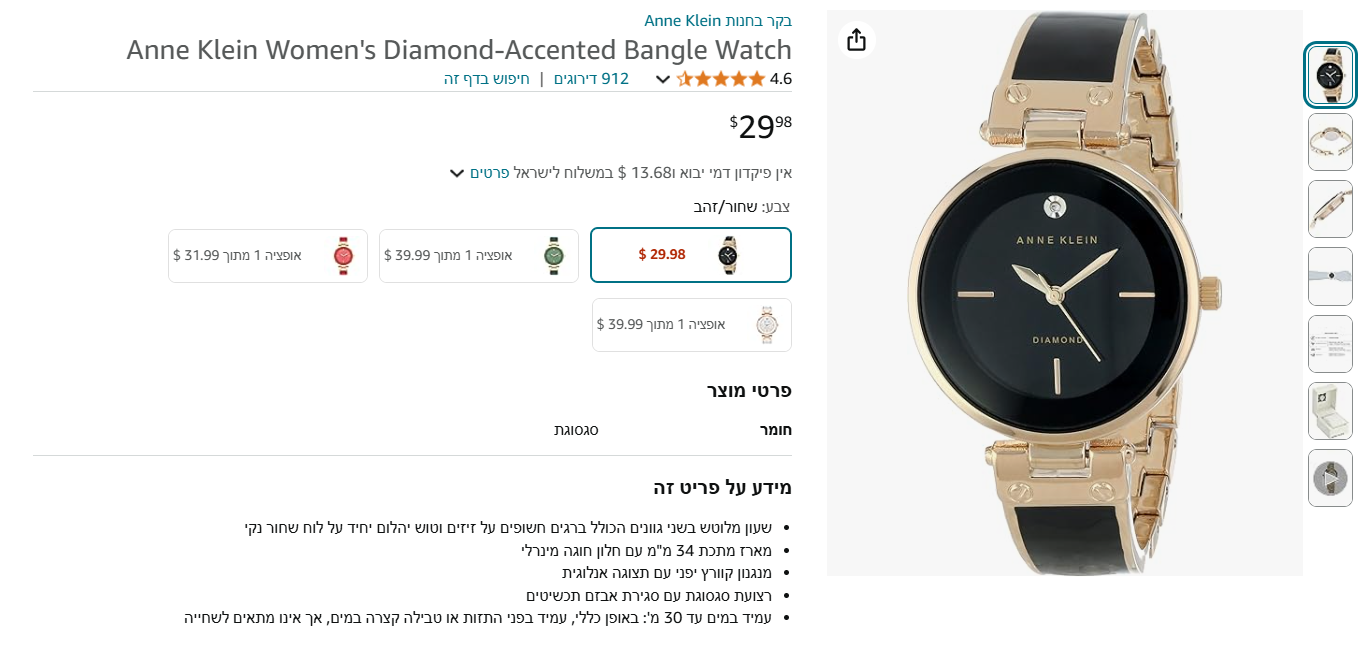Open the watch-on-wrist thumbnail
Screen dimensions: 1371x647
(x=1330, y=276)
